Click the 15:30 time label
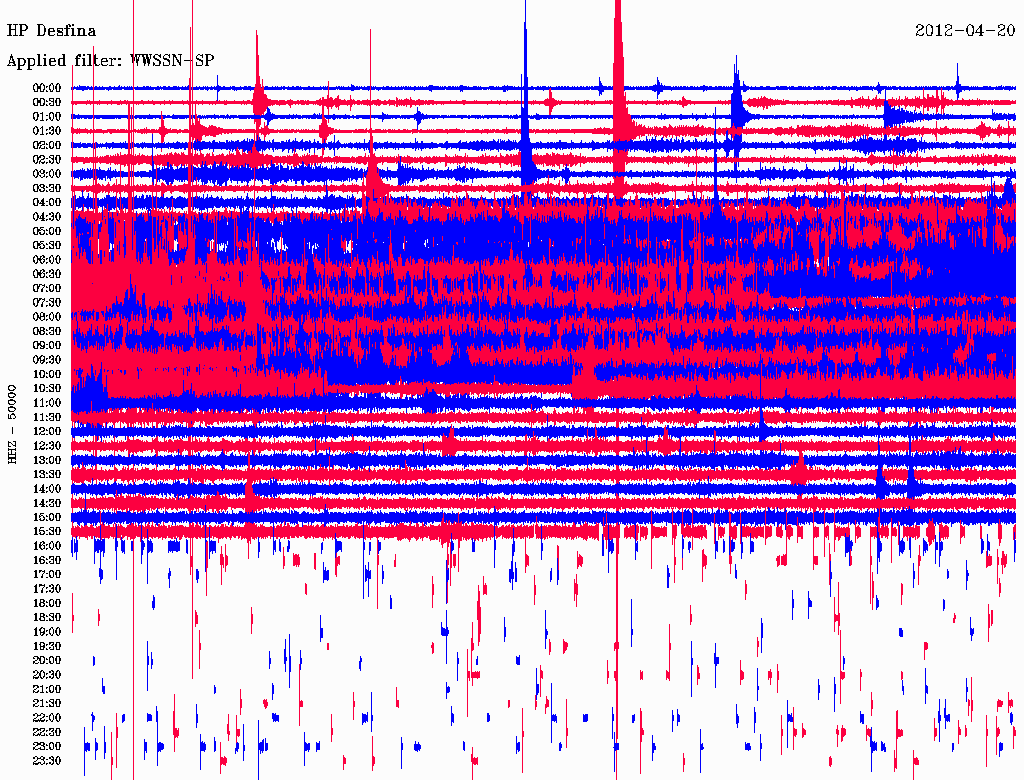This screenshot has width=1024, height=780. click(47, 531)
